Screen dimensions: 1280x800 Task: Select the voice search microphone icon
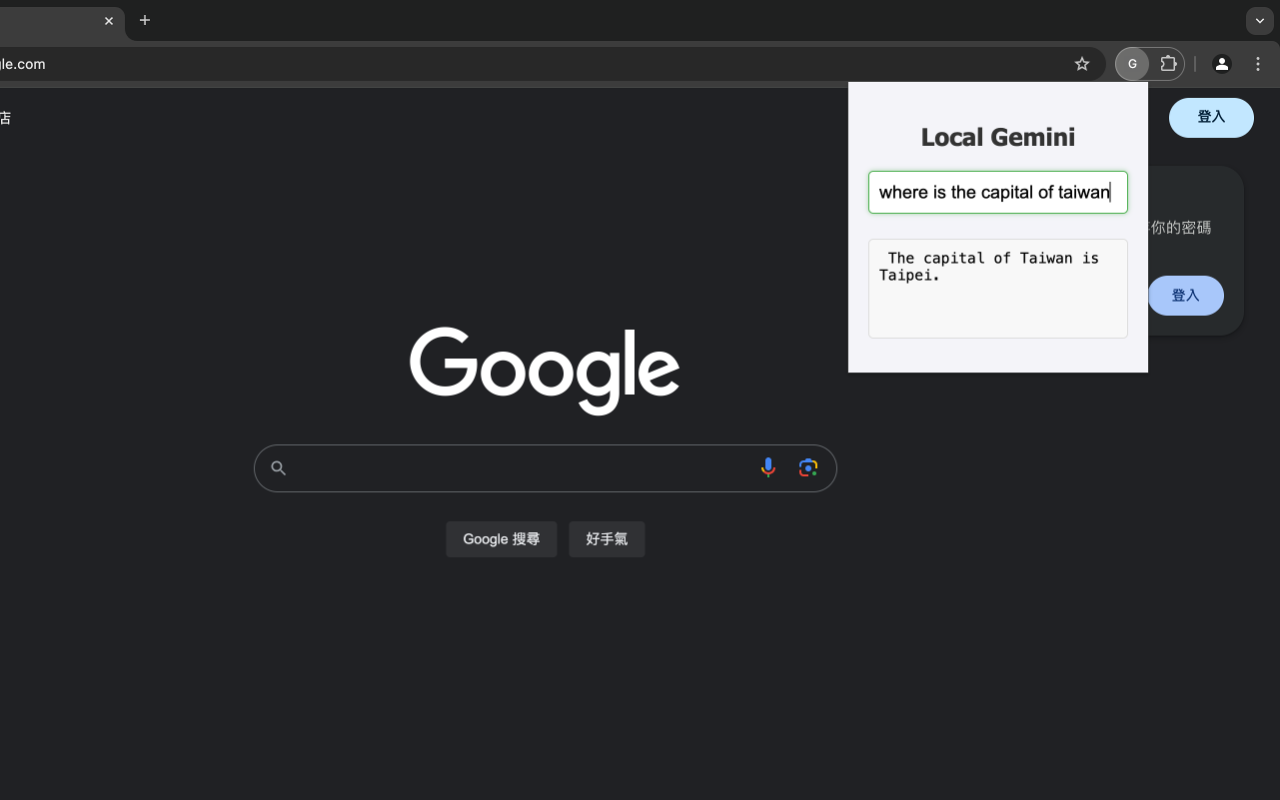click(x=768, y=467)
